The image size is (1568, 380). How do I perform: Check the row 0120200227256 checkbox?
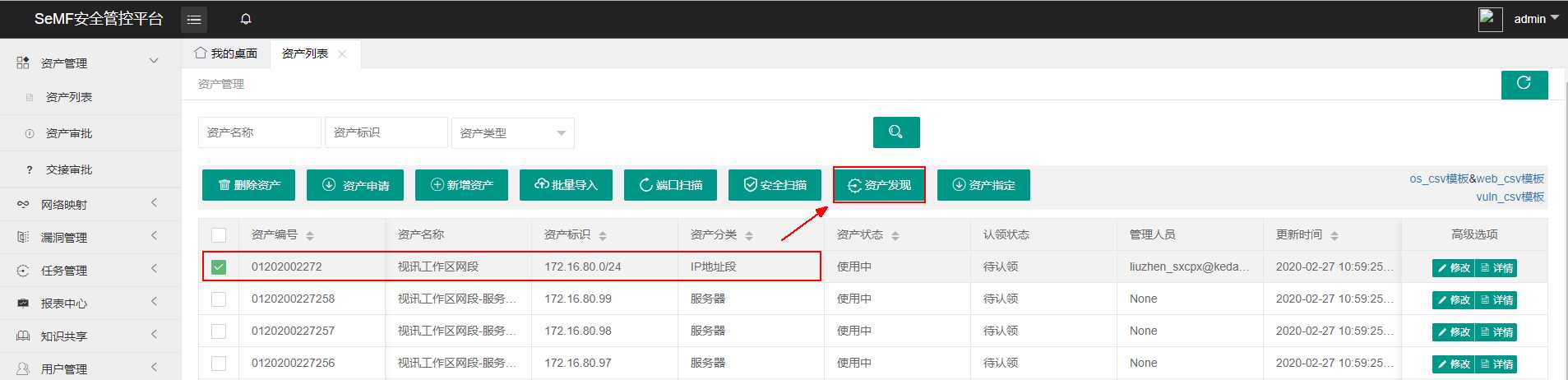[219, 364]
